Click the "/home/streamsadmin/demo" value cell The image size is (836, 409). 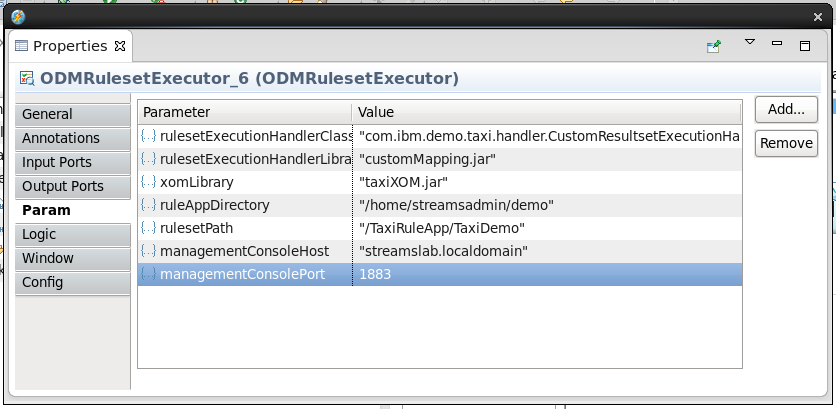pos(547,205)
